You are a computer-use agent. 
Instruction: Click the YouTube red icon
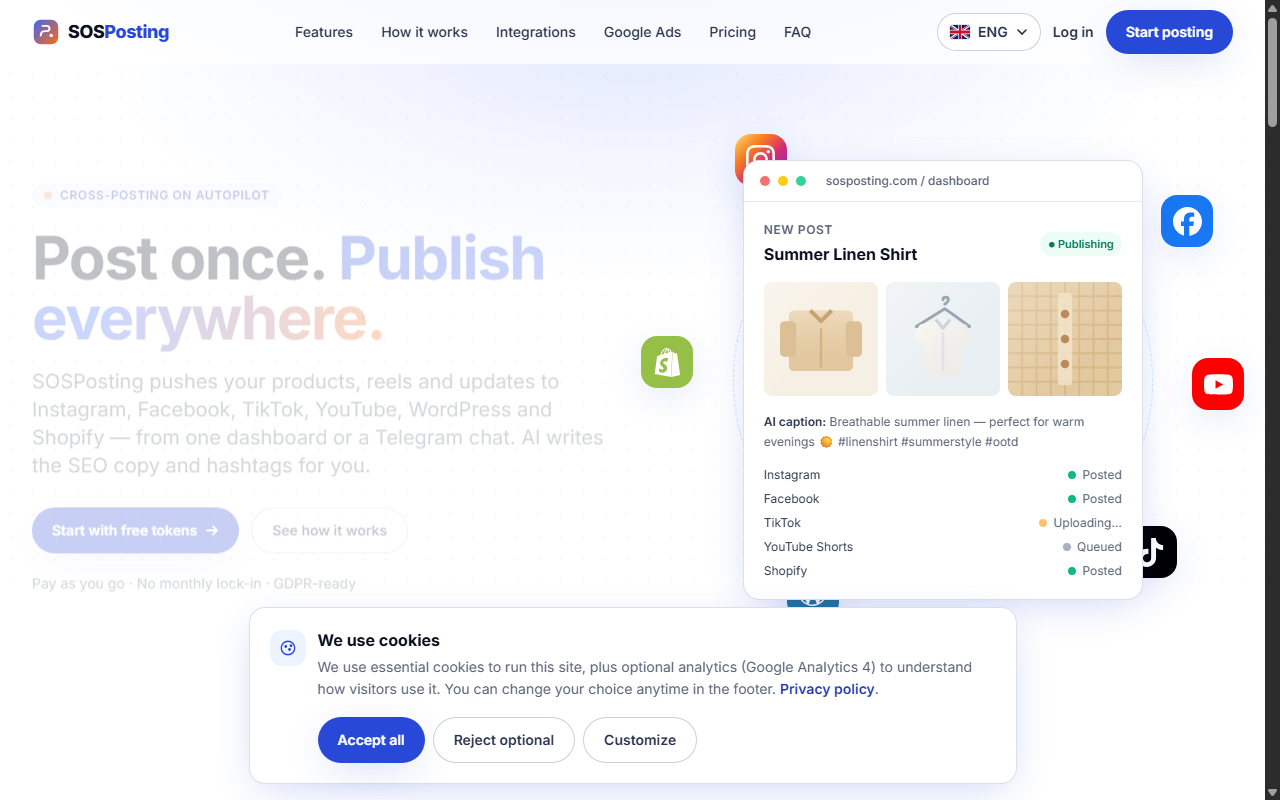[x=1218, y=384]
